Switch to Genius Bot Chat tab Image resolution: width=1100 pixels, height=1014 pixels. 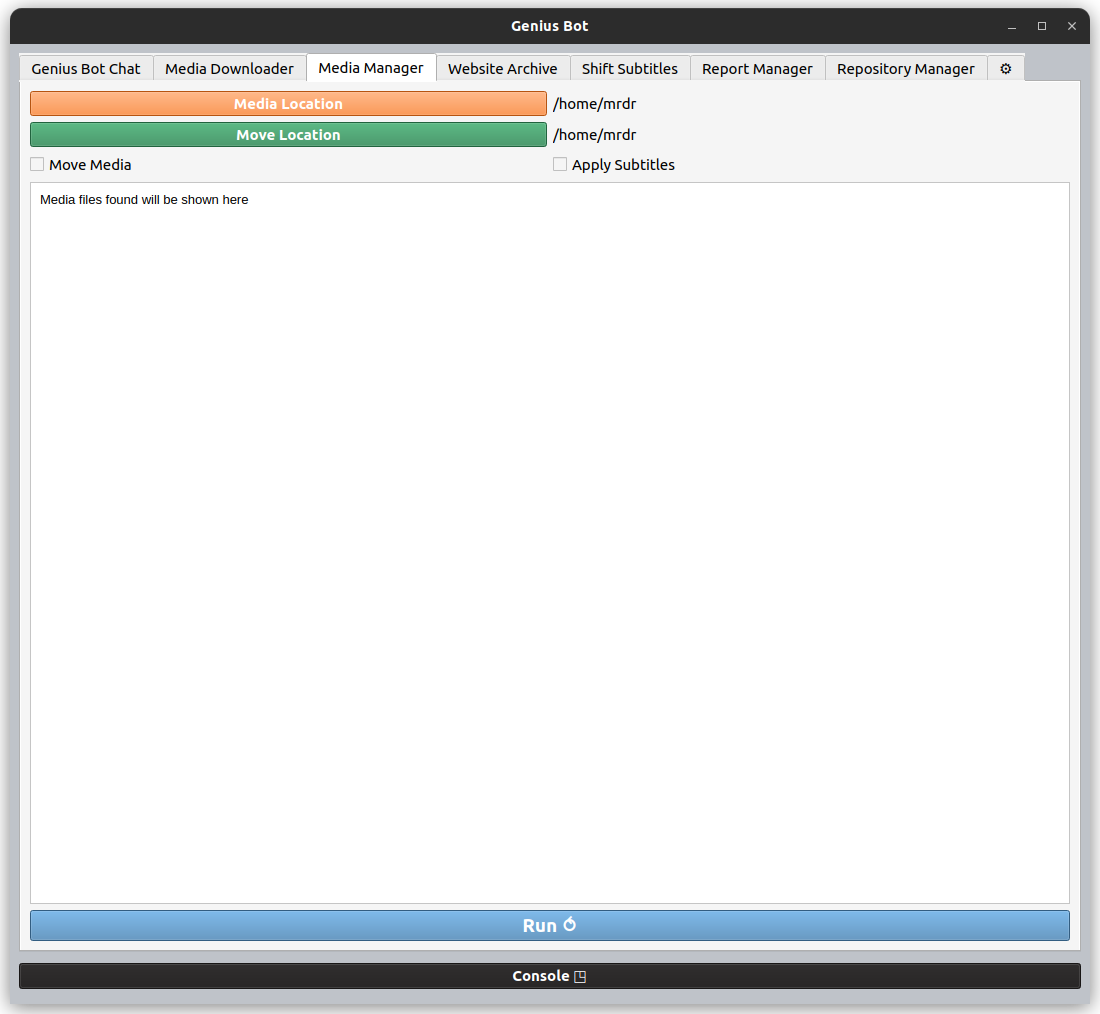click(86, 69)
